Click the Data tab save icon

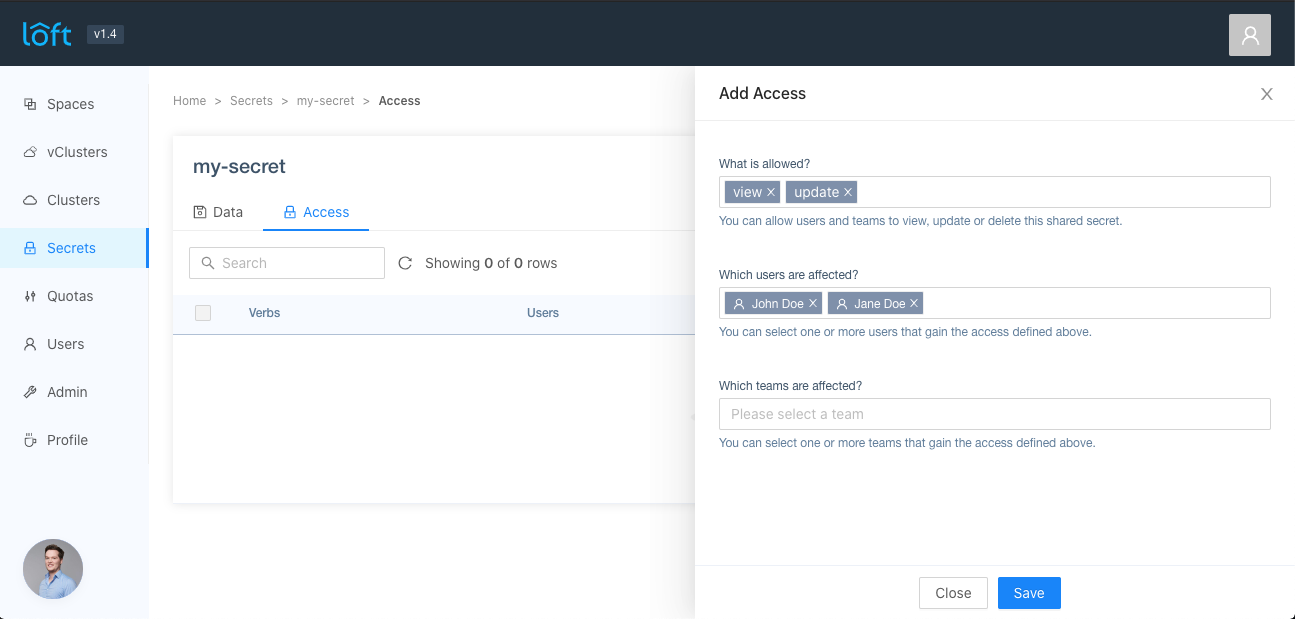200,212
